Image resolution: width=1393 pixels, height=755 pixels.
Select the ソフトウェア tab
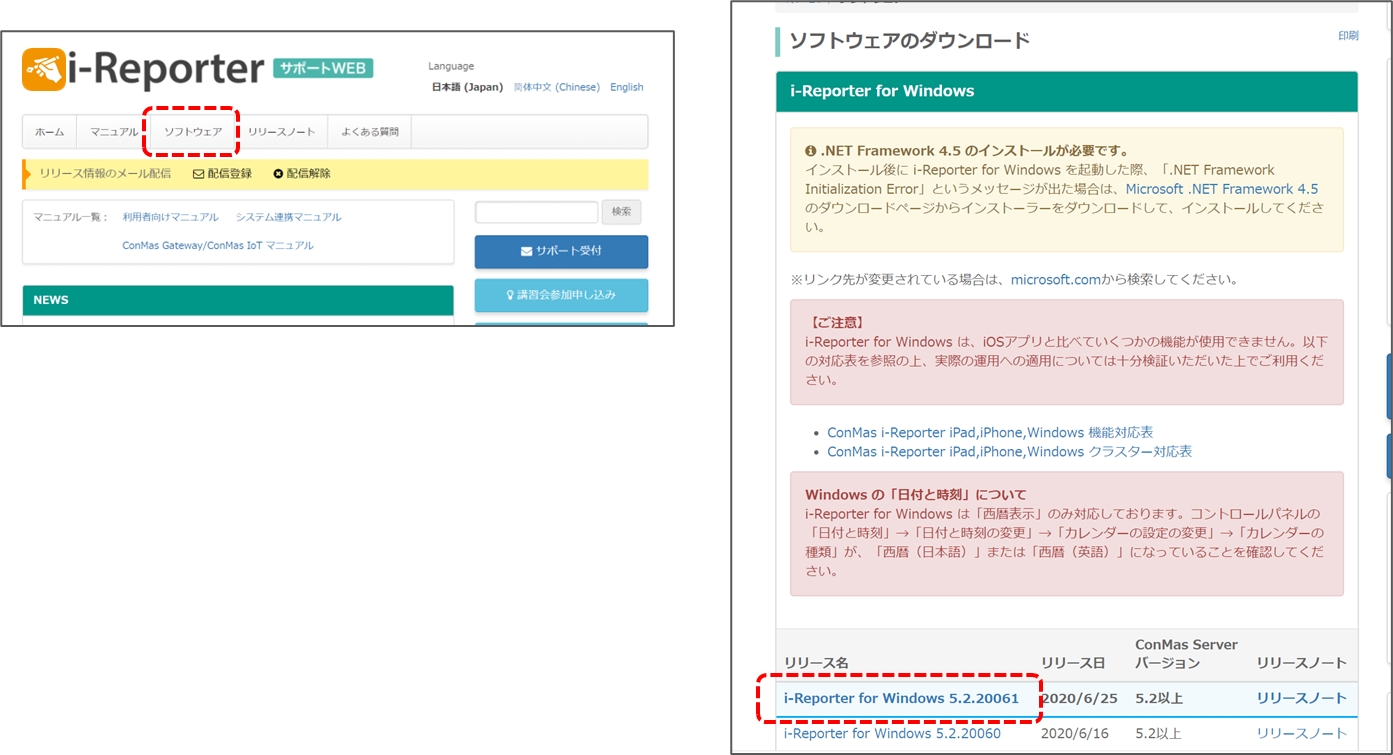pos(193,132)
